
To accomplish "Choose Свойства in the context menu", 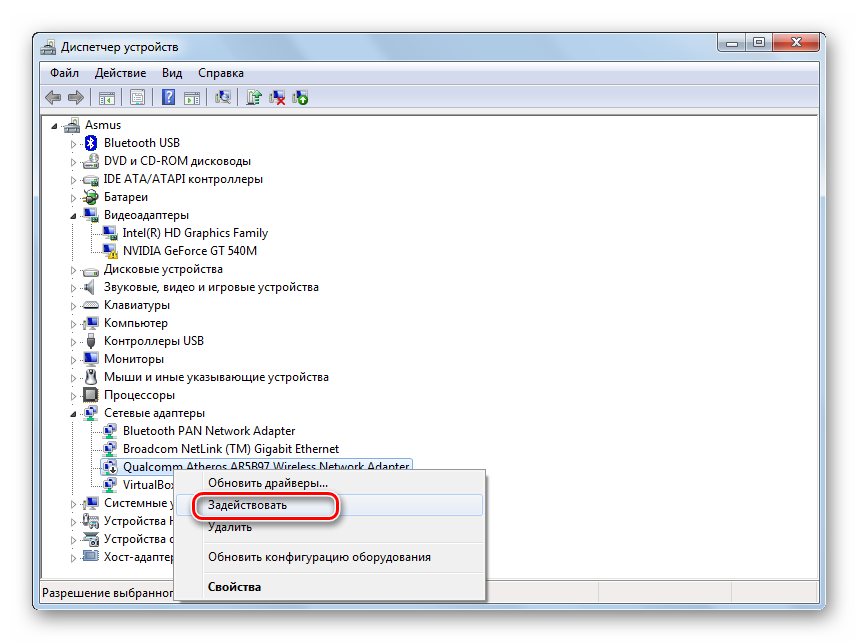I will click(x=234, y=587).
